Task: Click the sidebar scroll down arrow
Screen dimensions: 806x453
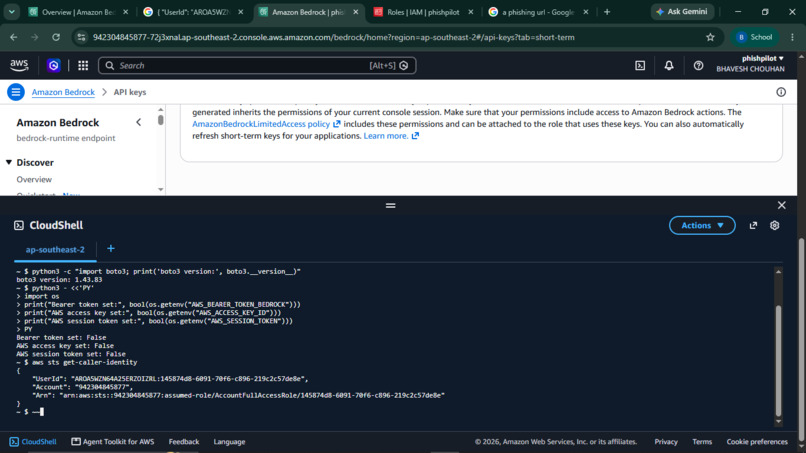Action: (x=160, y=190)
